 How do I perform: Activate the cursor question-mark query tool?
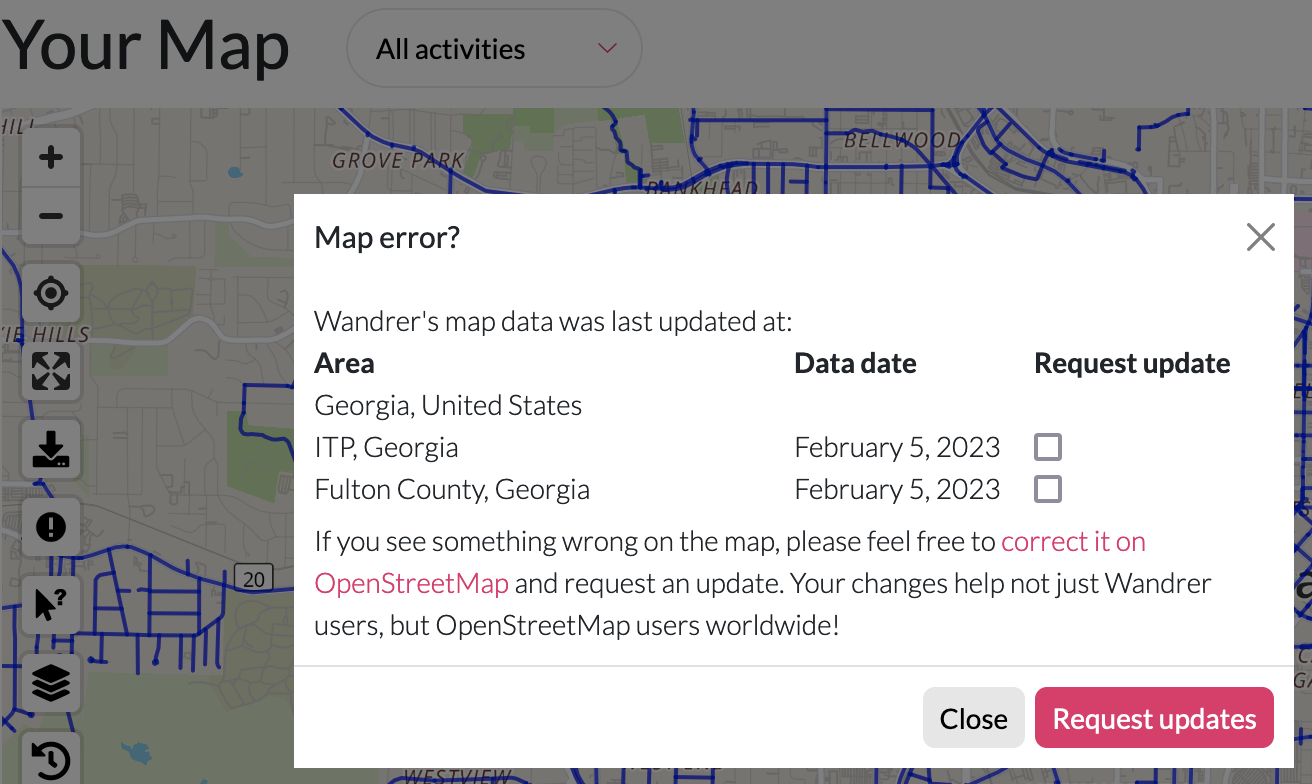(51, 605)
